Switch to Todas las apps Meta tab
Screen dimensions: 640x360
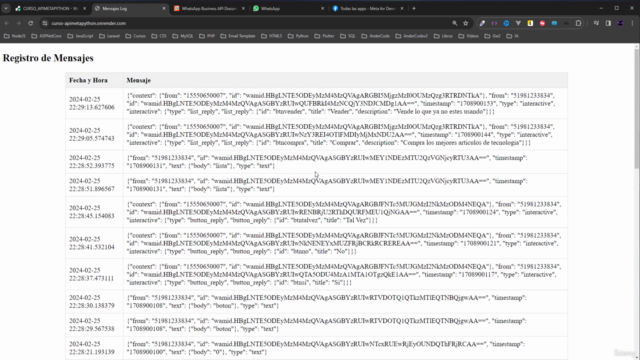[367, 8]
